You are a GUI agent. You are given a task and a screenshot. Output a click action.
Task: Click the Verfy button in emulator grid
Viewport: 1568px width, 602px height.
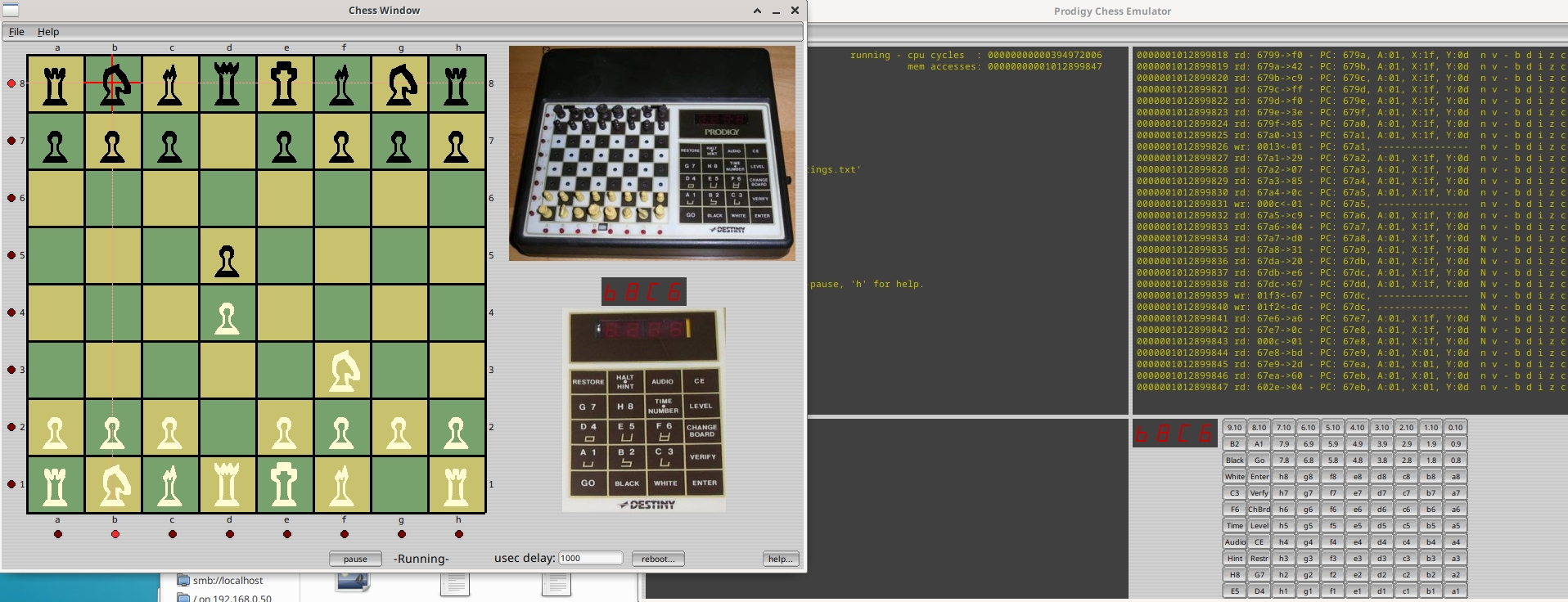[1259, 492]
